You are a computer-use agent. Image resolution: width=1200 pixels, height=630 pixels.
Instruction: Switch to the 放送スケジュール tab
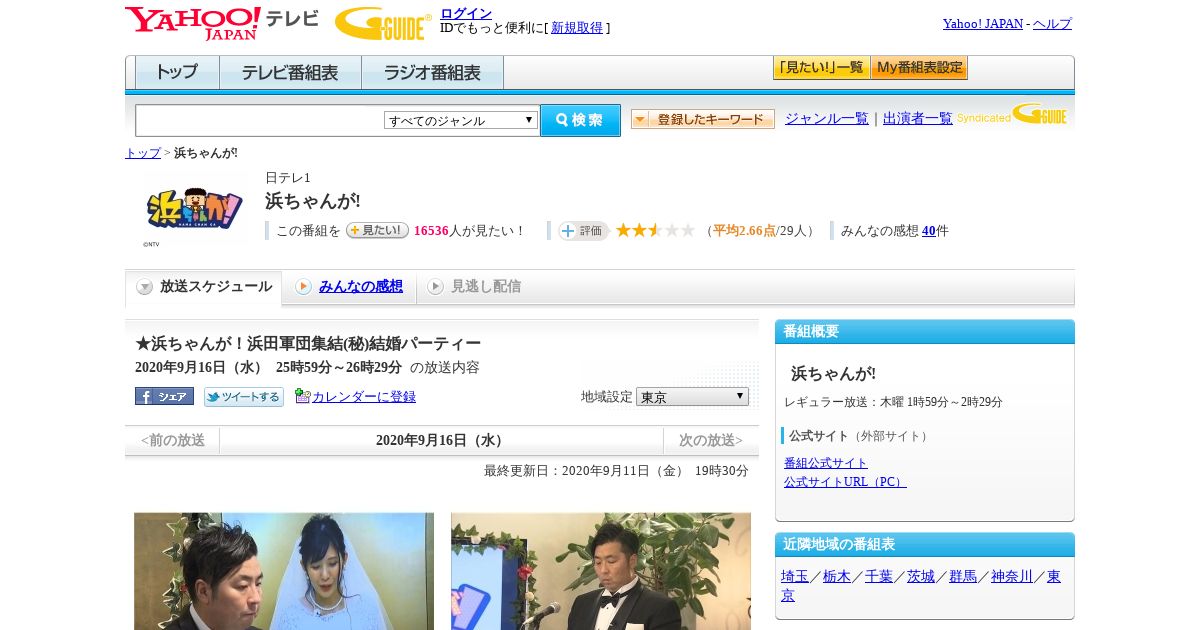[203, 288]
